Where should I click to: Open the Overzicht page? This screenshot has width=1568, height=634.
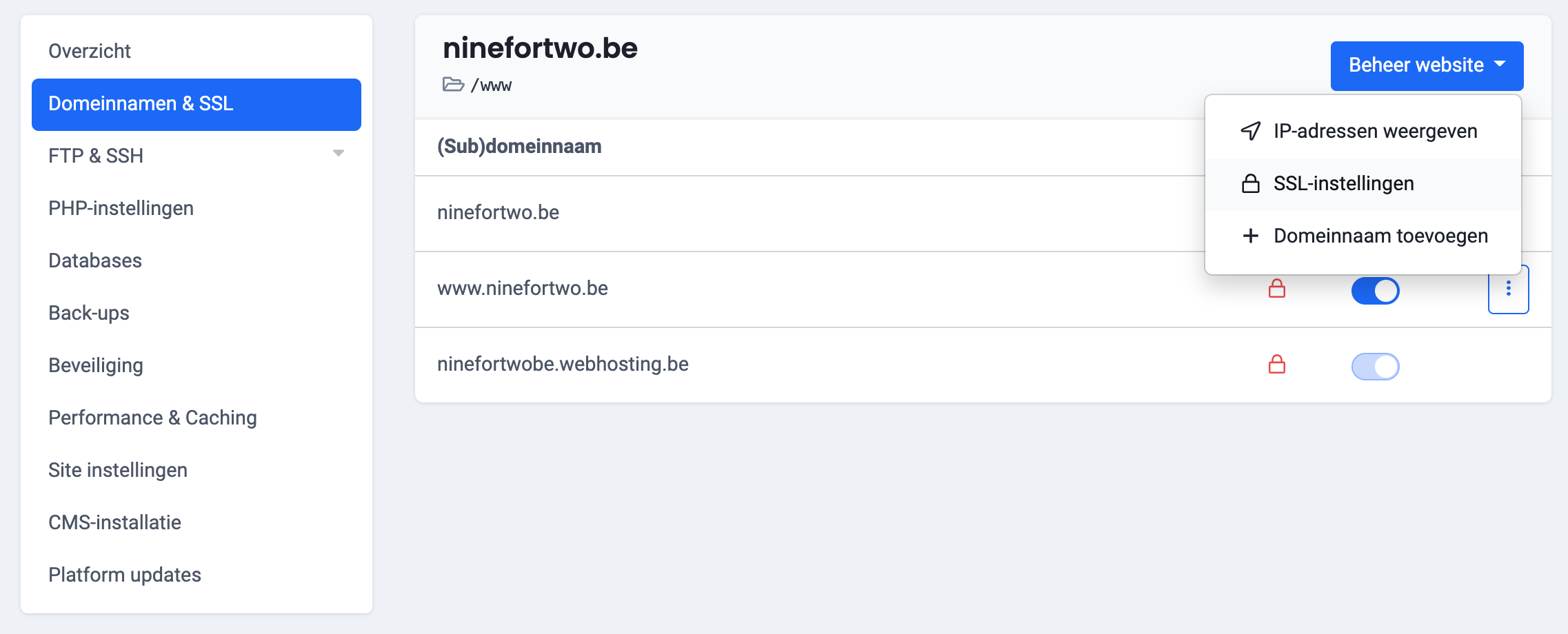tap(90, 50)
